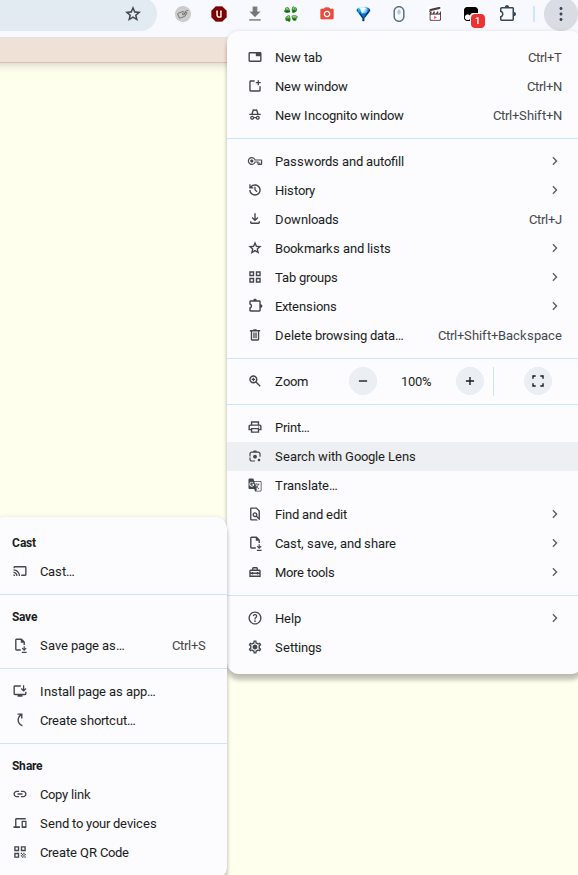Open Downloads from the menu
Screen dimensions: 578x875
point(402,219)
